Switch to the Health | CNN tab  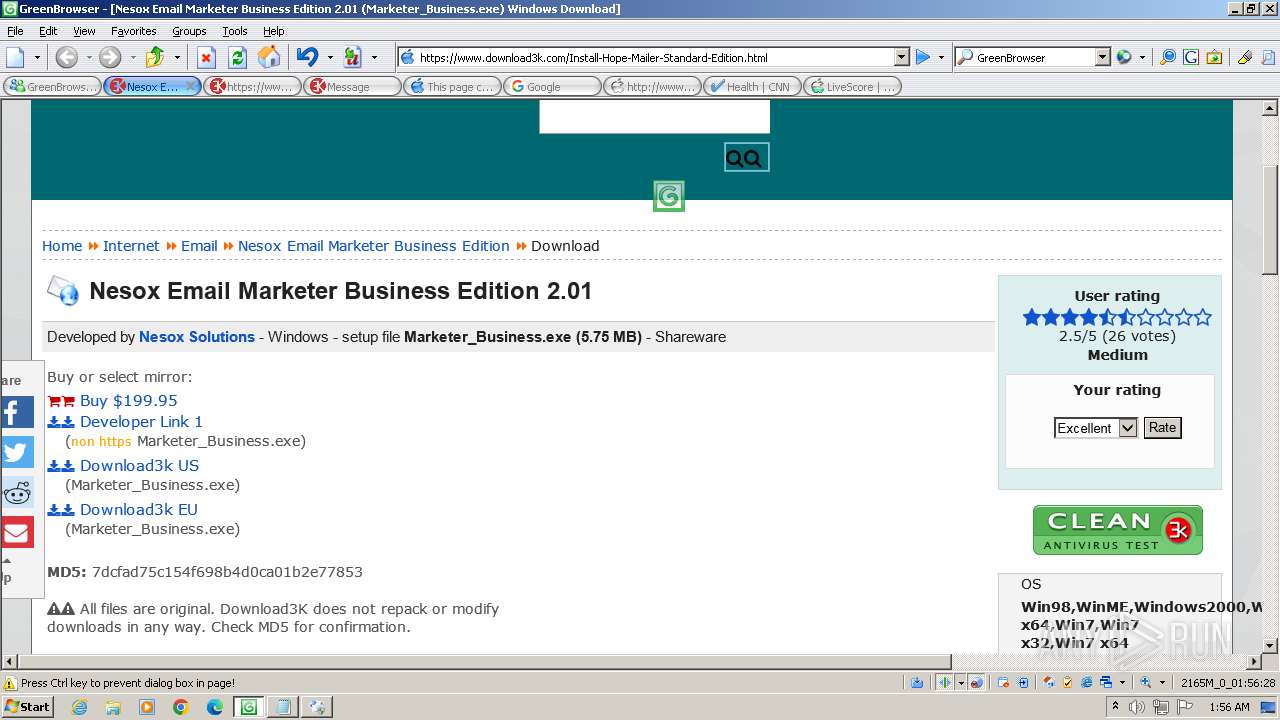coord(752,87)
